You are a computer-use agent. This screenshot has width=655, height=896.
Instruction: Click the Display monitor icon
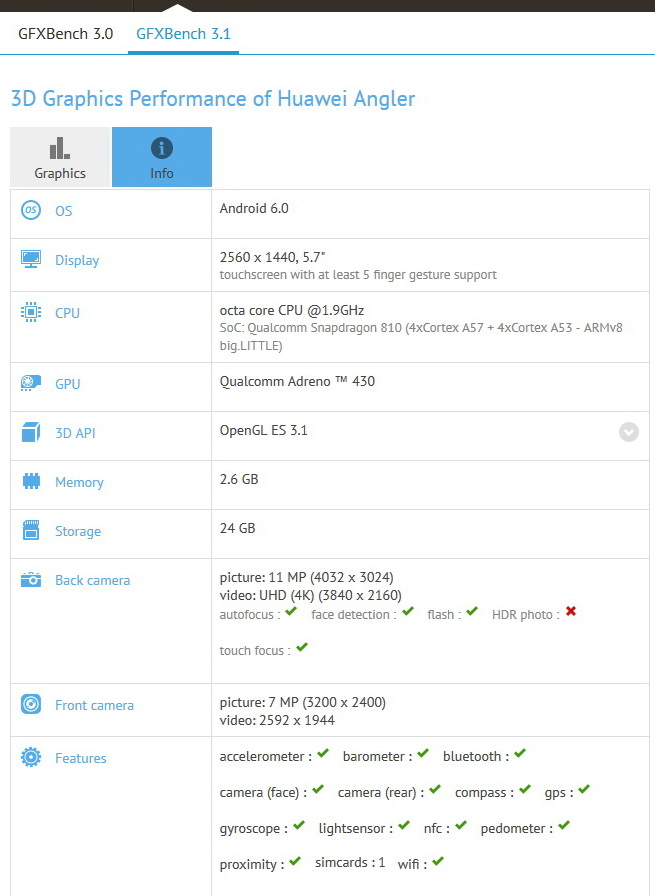pos(31,259)
